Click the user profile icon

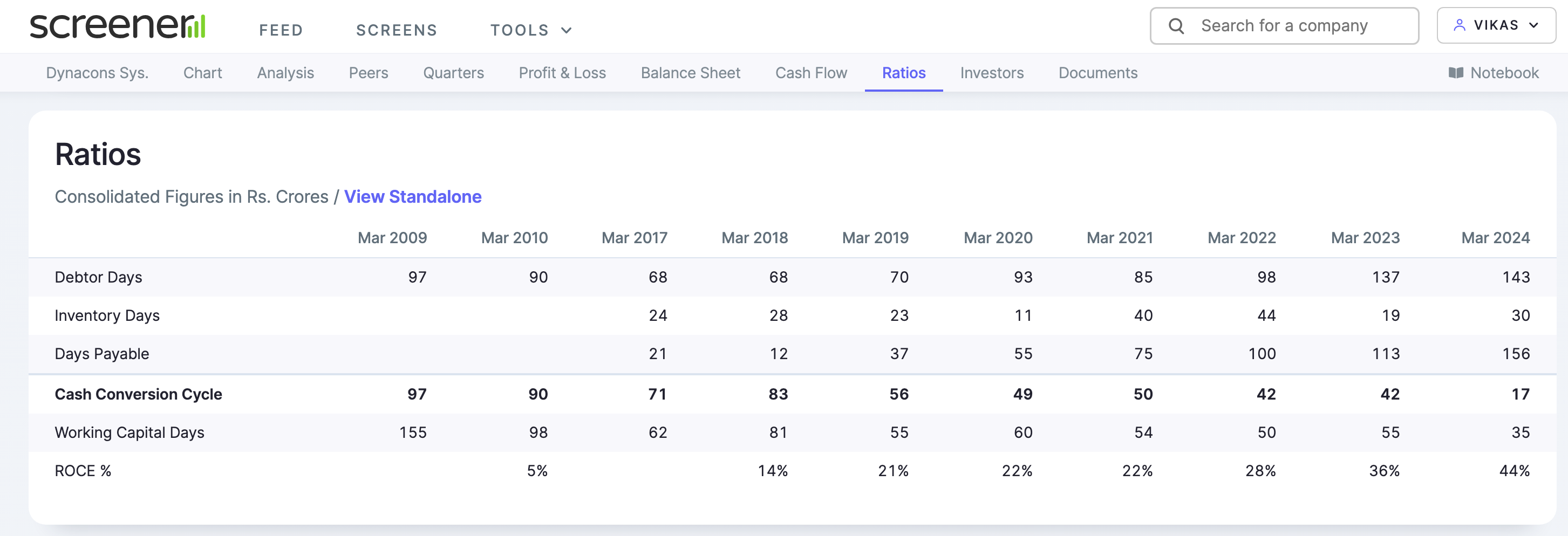pos(1459,25)
